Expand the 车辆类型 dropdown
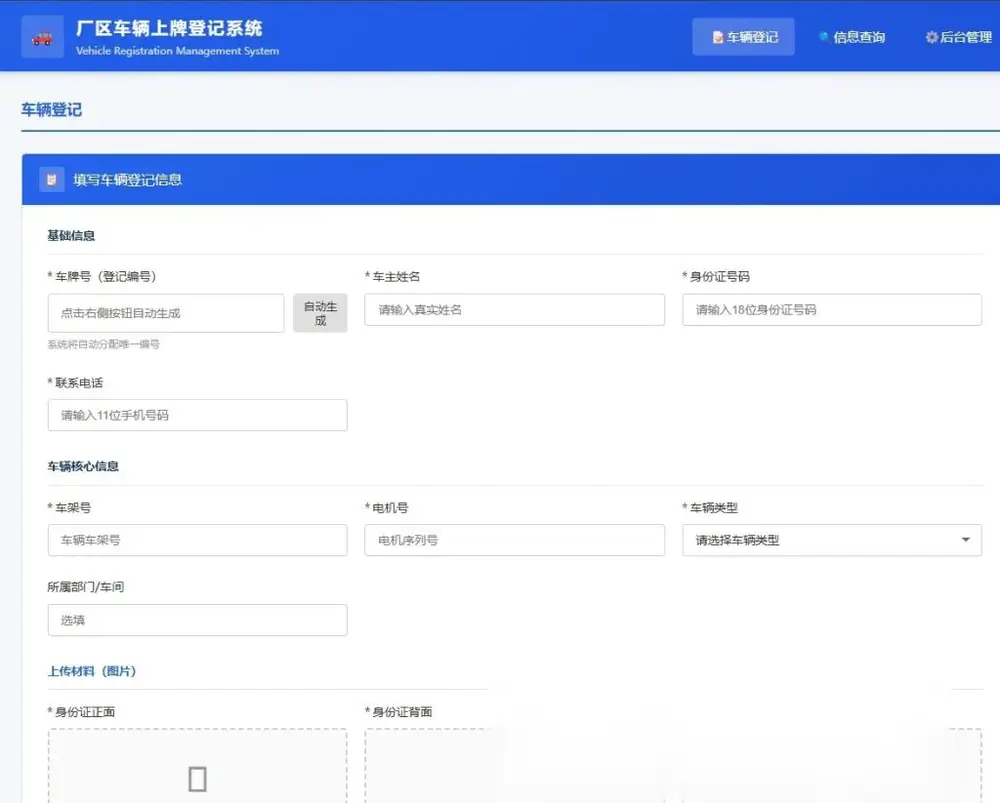Image resolution: width=1000 pixels, height=803 pixels. (832, 540)
